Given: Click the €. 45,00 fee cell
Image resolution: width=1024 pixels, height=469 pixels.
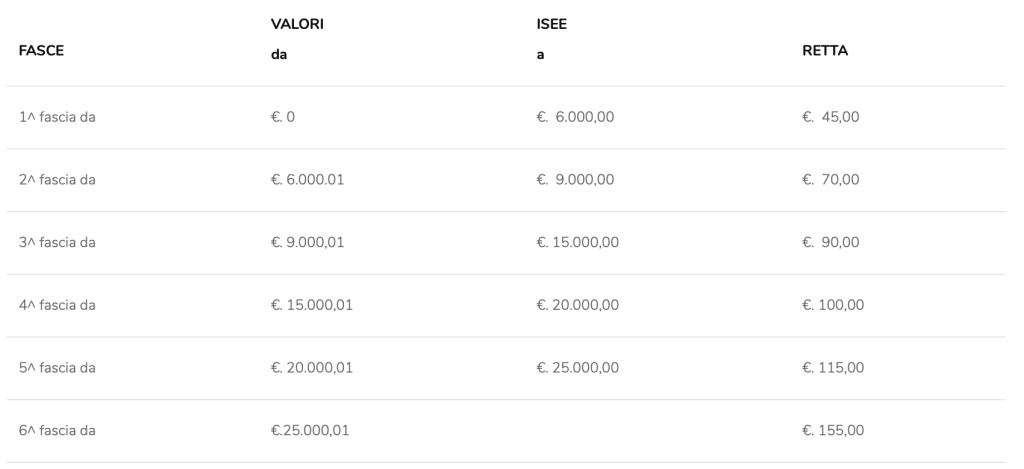Looking at the screenshot, I should (x=831, y=117).
